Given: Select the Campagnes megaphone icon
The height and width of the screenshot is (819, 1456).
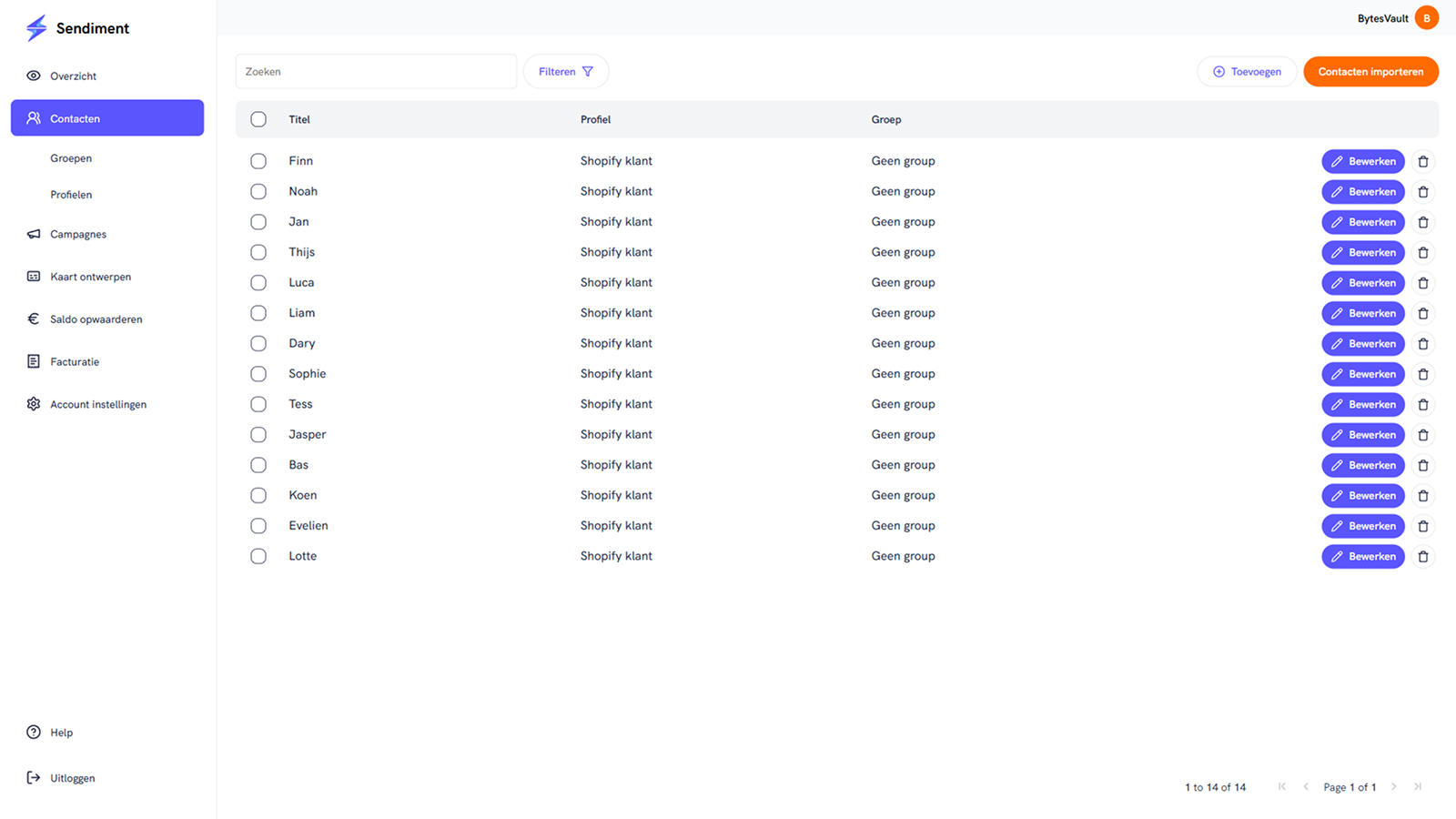Looking at the screenshot, I should [x=34, y=234].
